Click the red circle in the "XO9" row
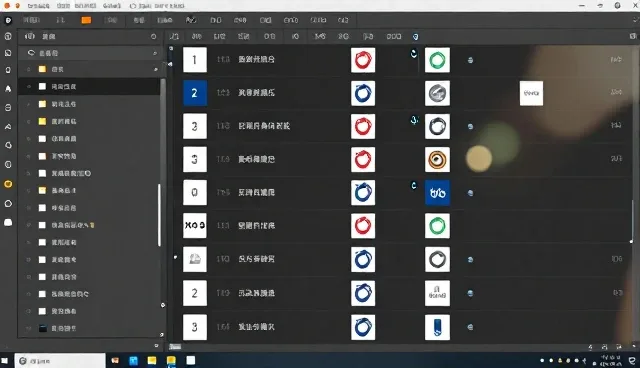Viewport: 640px width, 368px height. coord(363,226)
